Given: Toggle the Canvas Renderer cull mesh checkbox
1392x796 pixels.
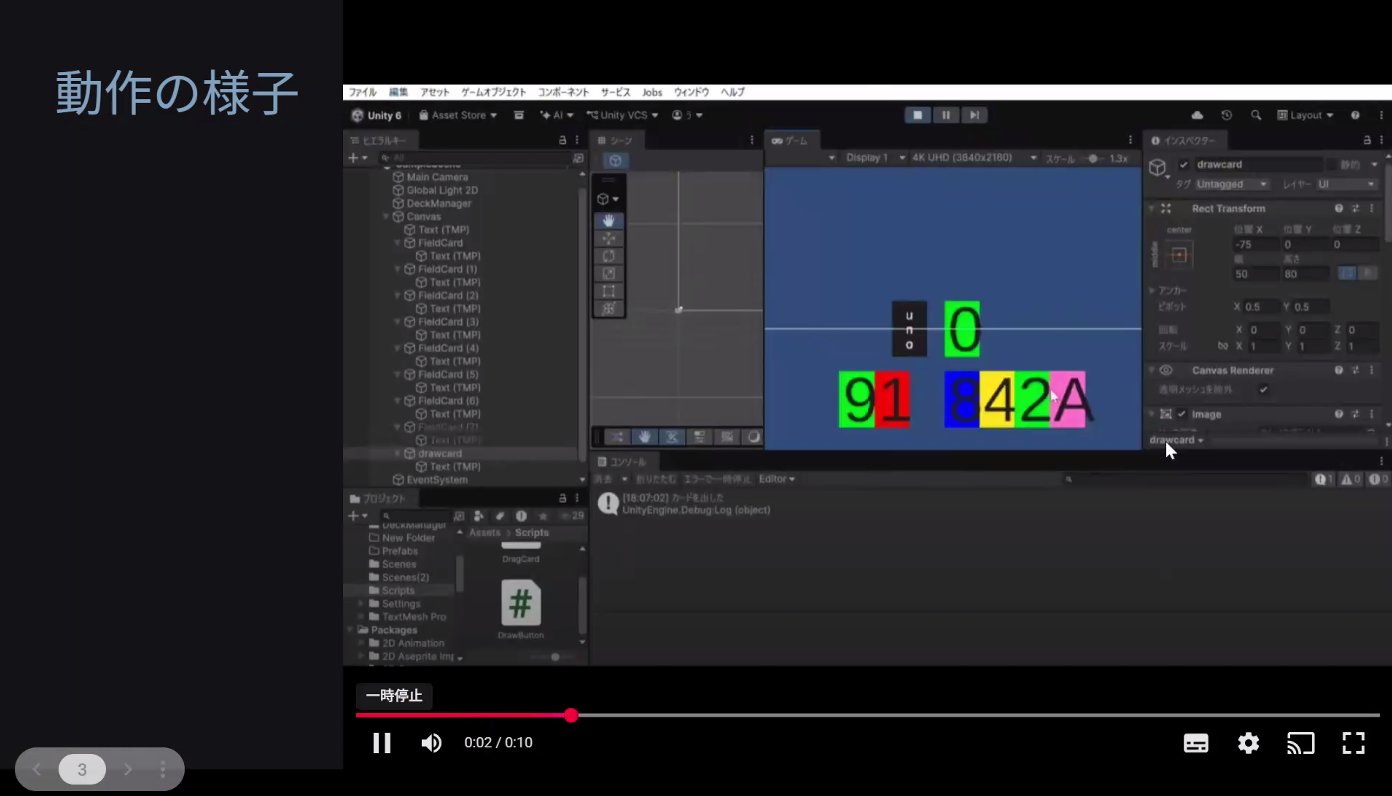Looking at the screenshot, I should (x=1263, y=389).
